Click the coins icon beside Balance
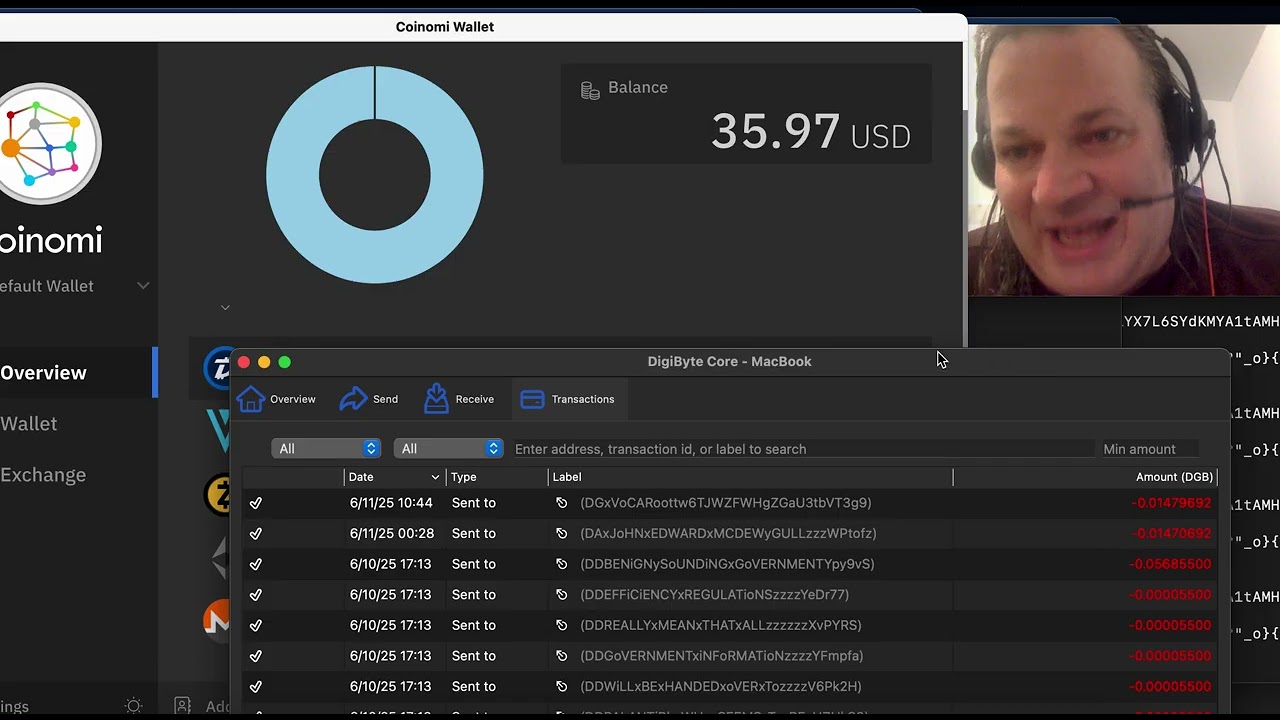Image resolution: width=1280 pixels, height=720 pixels. [x=590, y=90]
